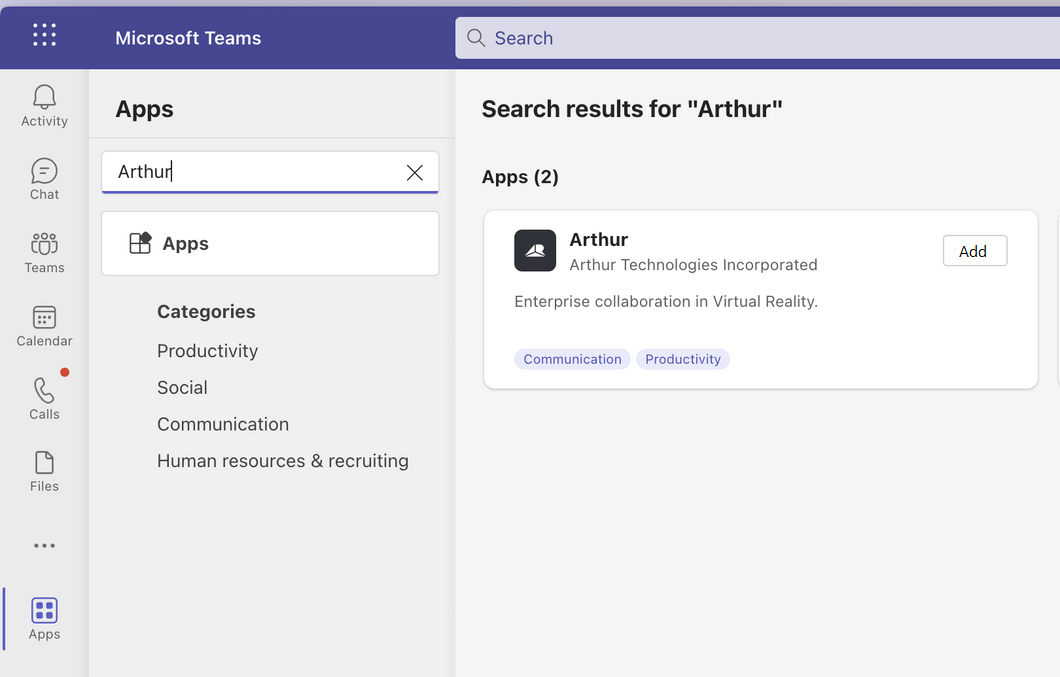The width and height of the screenshot is (1060, 677).
Task: Open the Communication category
Action: (x=223, y=424)
